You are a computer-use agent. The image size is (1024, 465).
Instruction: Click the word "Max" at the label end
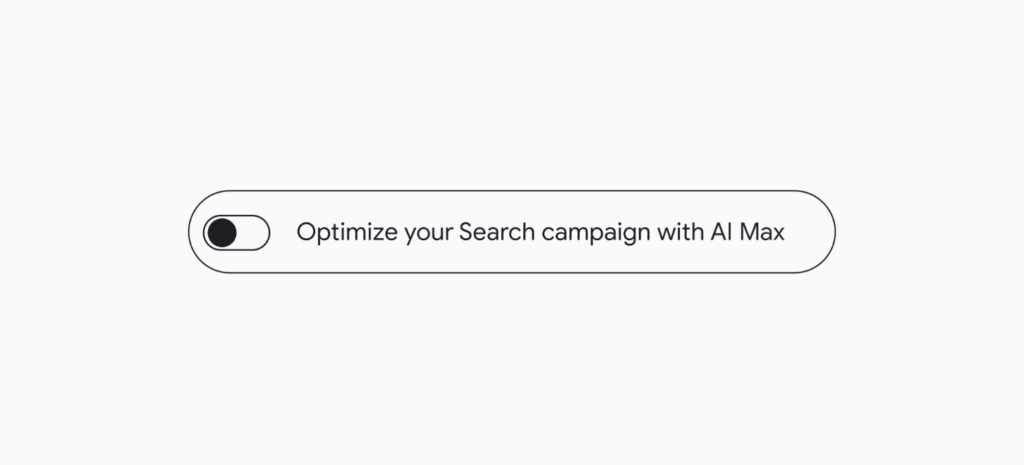click(762, 232)
